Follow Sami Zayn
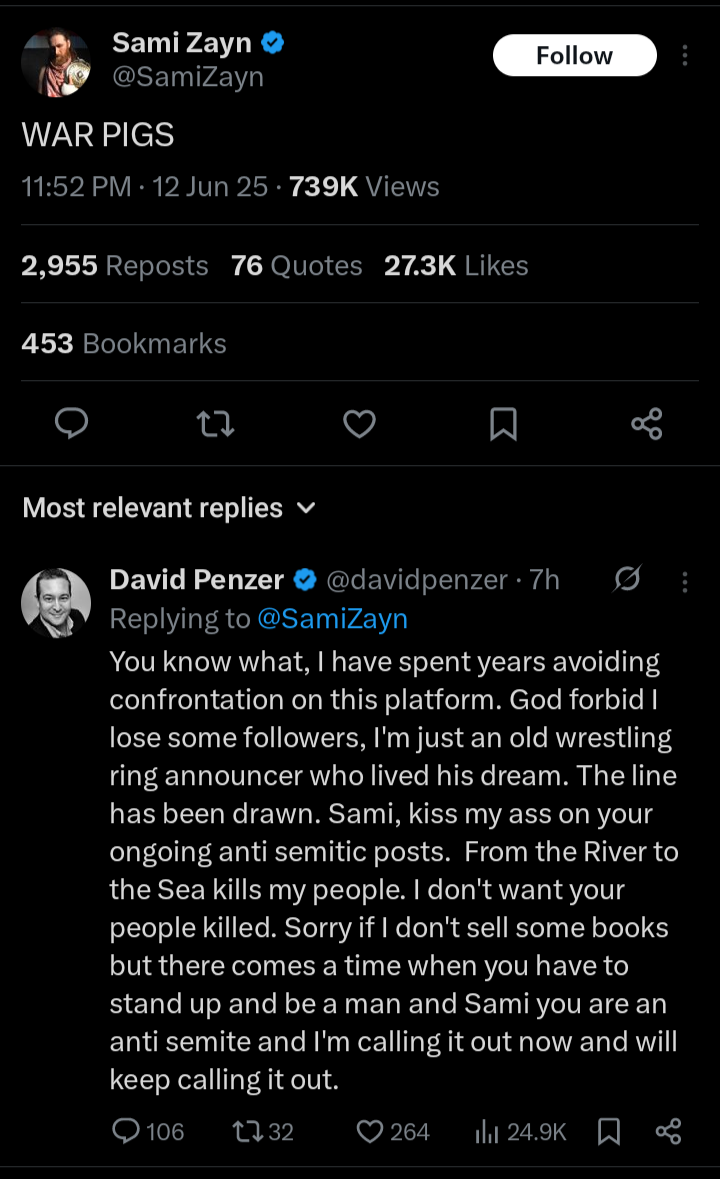The width and height of the screenshot is (720, 1179). click(x=574, y=56)
